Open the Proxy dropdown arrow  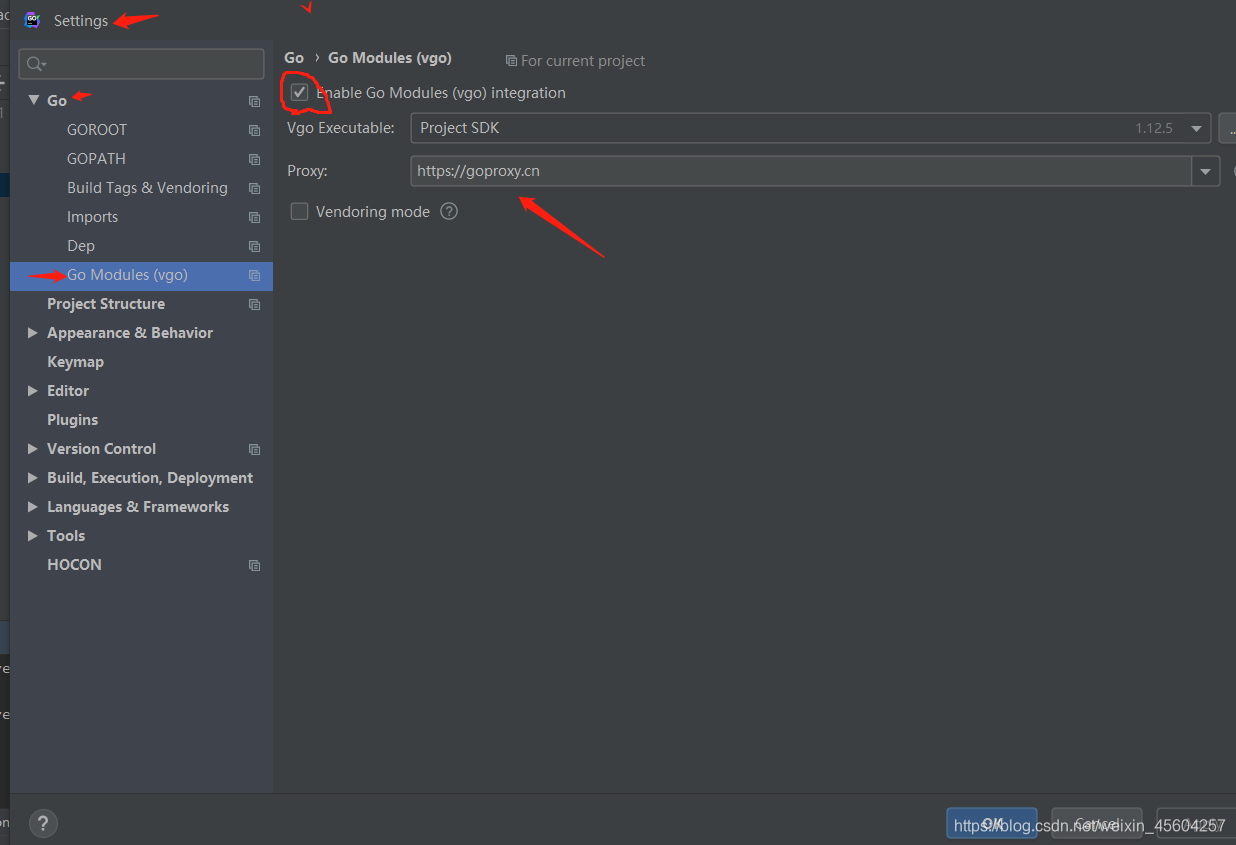[1206, 171]
